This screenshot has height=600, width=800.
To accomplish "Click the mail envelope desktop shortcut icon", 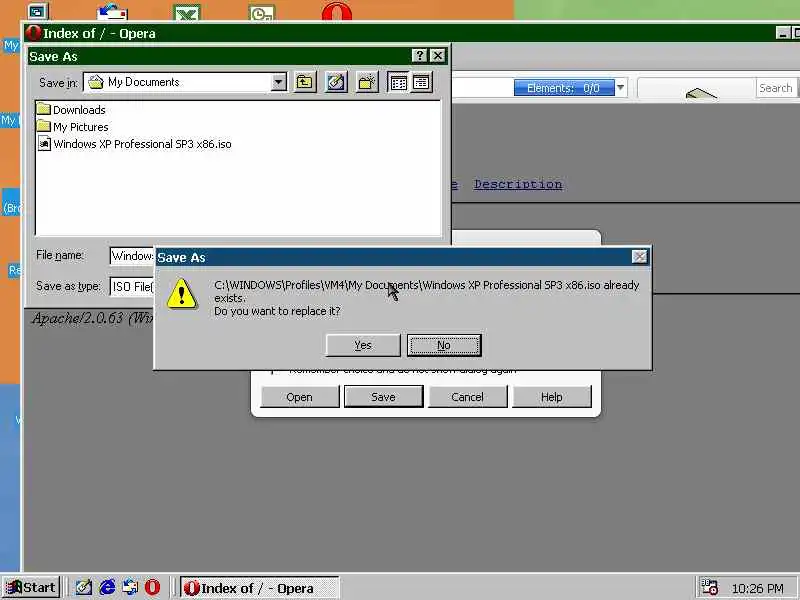I will pos(112,11).
